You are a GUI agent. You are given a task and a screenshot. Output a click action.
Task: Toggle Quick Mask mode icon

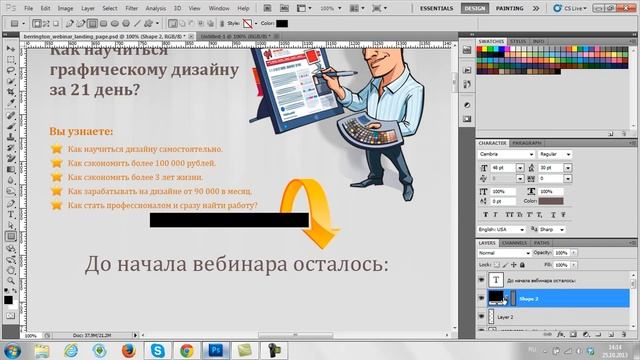11,316
